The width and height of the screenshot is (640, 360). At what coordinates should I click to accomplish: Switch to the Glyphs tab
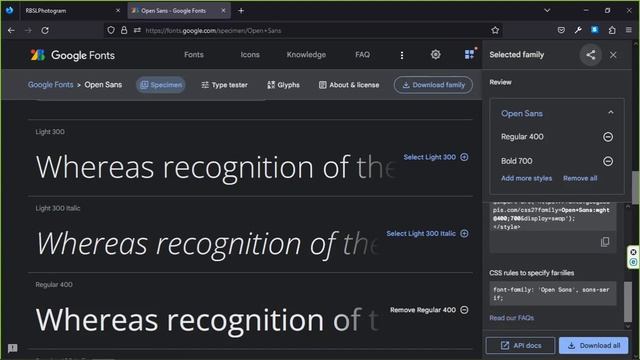click(x=283, y=85)
